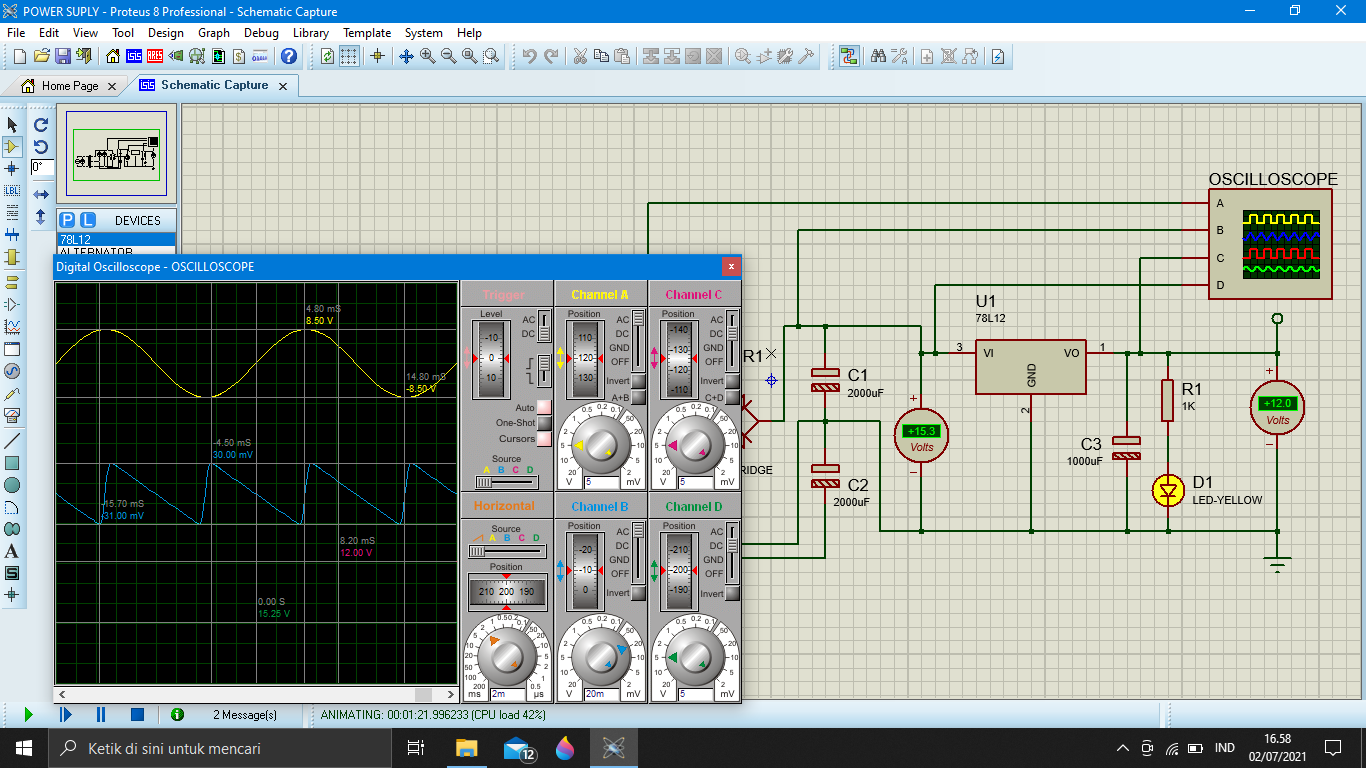Select the 2D Box graphics tool

tap(12, 463)
